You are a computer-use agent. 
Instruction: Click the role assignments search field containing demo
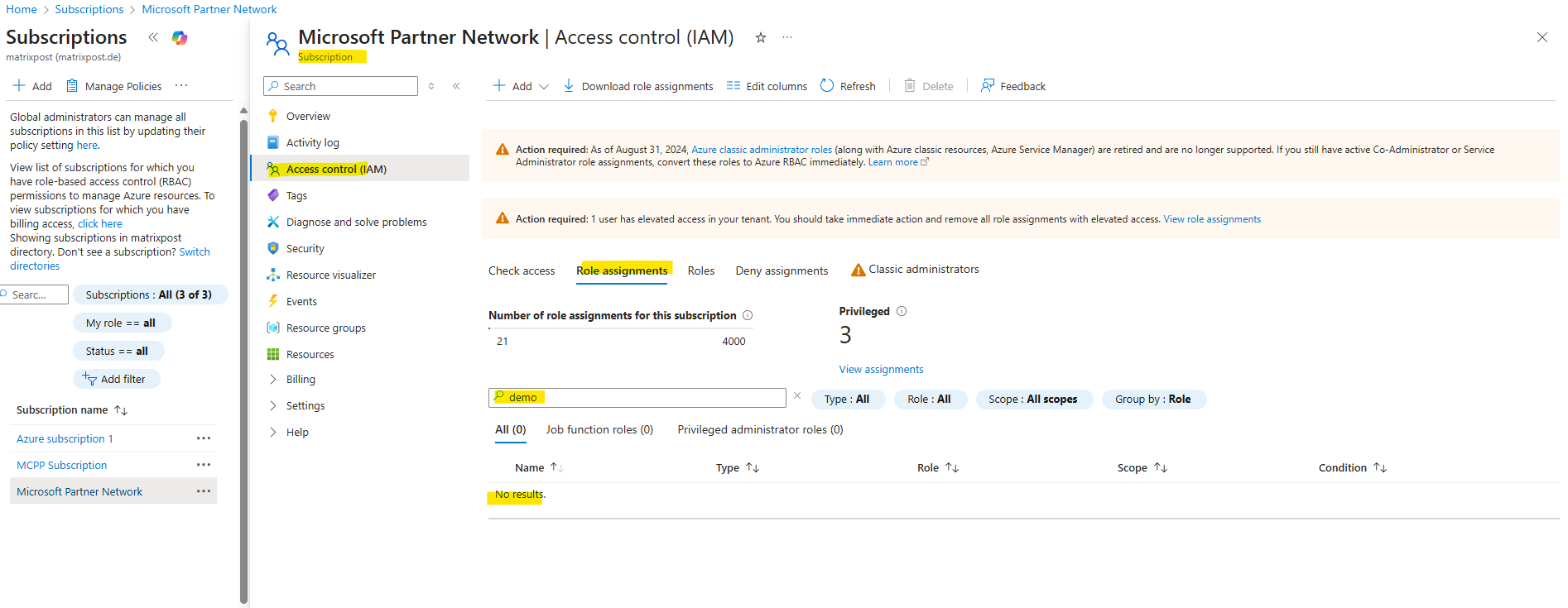pos(637,398)
